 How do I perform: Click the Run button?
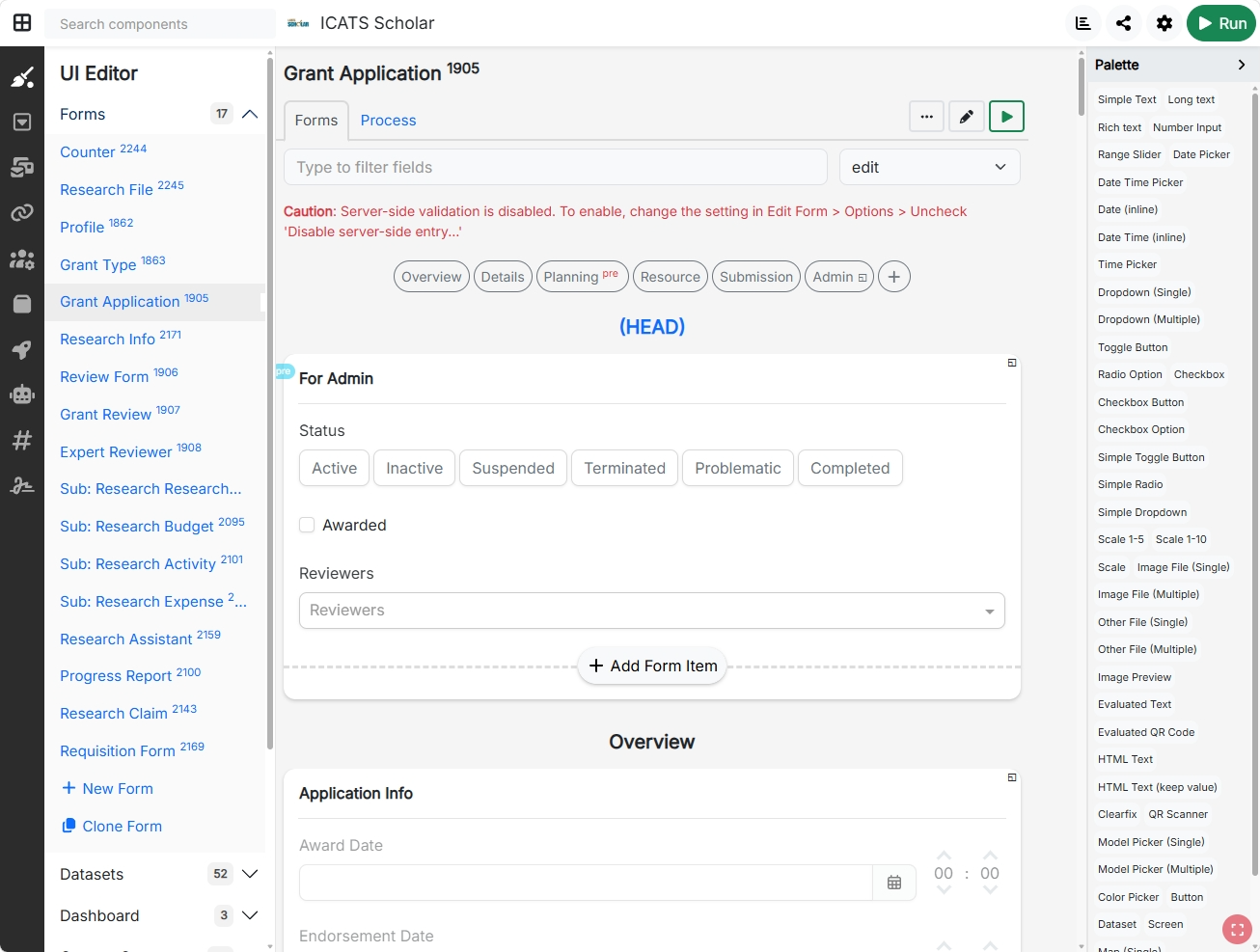coord(1221,23)
